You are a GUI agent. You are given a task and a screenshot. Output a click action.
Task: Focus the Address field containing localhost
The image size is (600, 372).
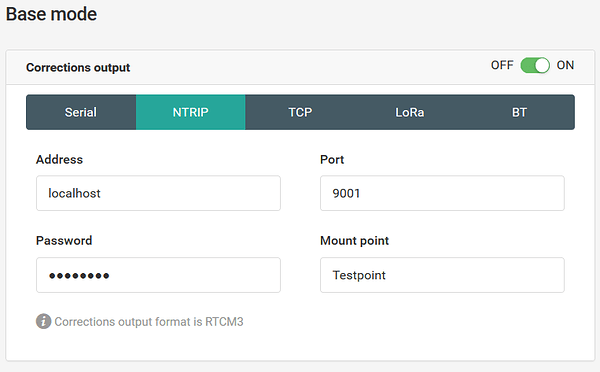tap(158, 193)
